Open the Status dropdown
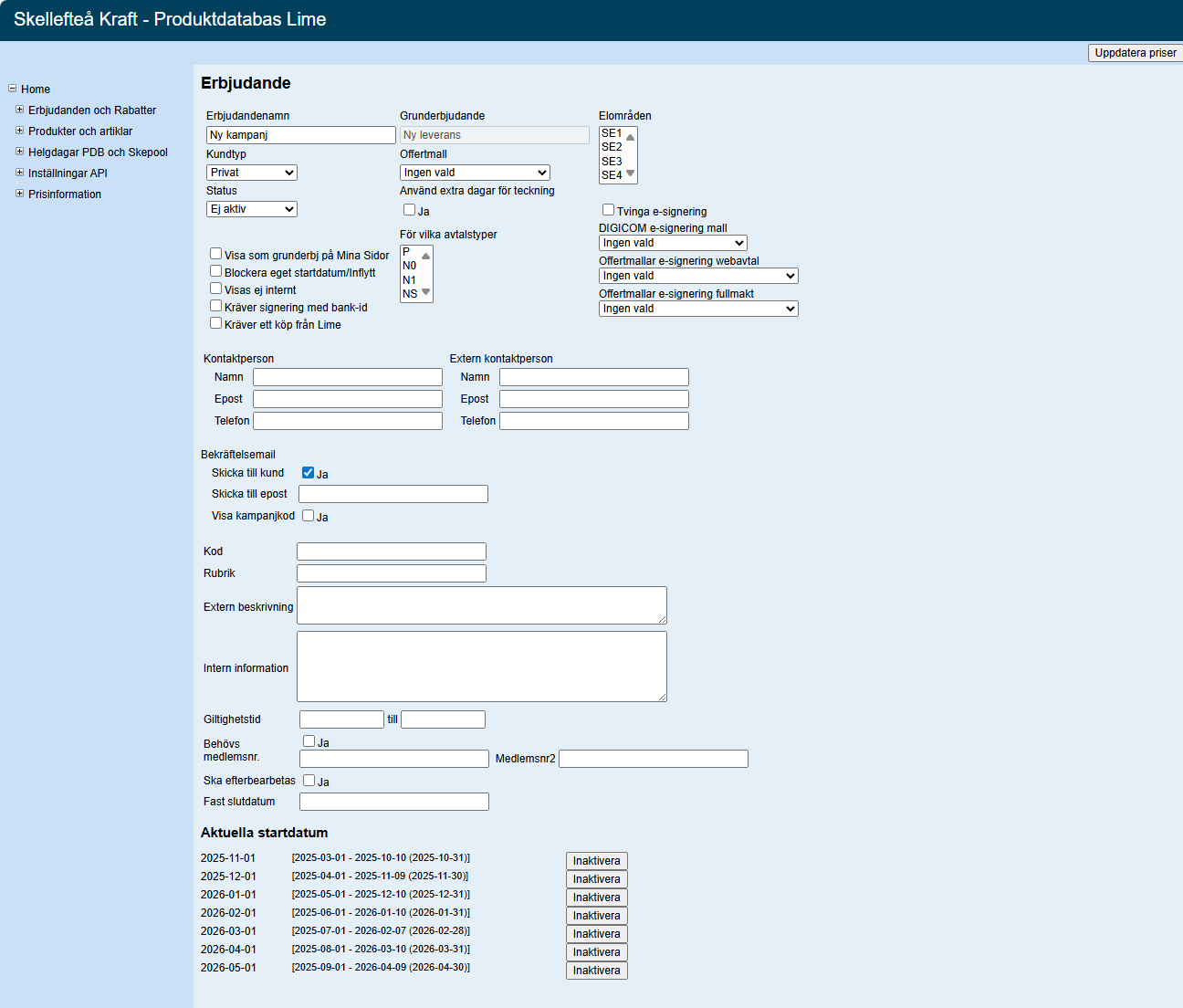Image resolution: width=1183 pixels, height=1008 pixels. [252, 209]
